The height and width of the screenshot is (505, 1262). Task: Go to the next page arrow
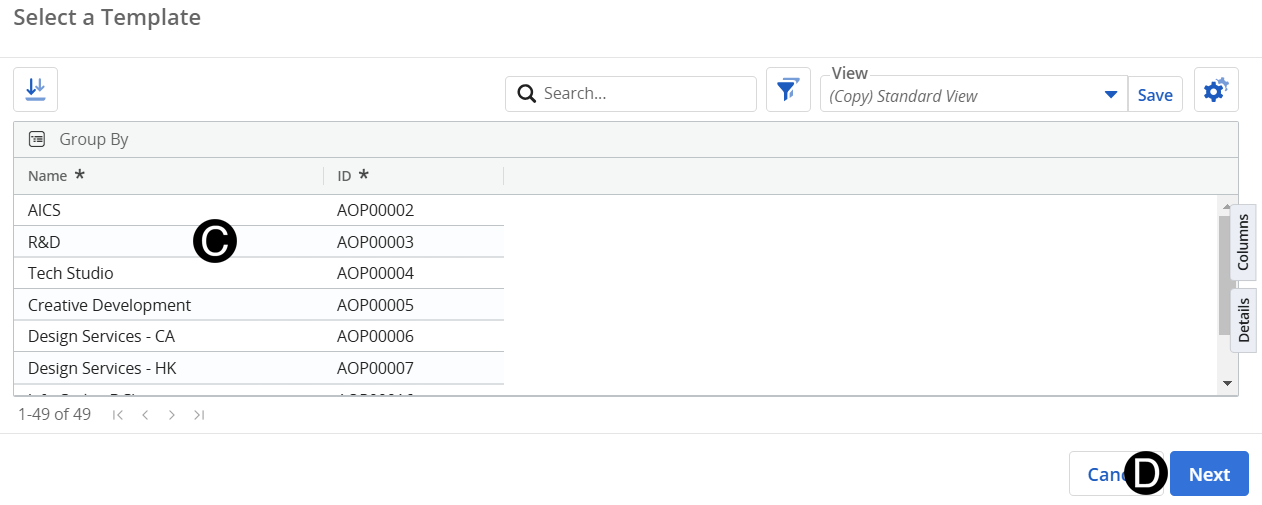(x=172, y=414)
